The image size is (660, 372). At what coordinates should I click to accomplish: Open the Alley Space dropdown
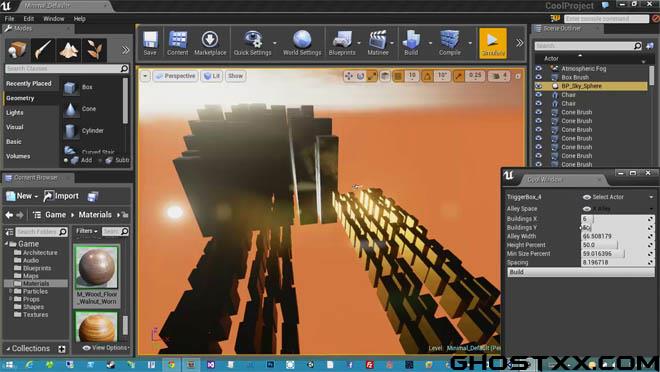[617, 209]
